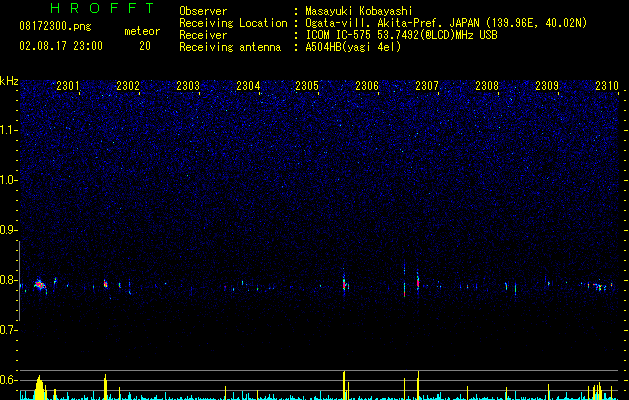Click the bright meteor echo before 2301

[x=39, y=285]
